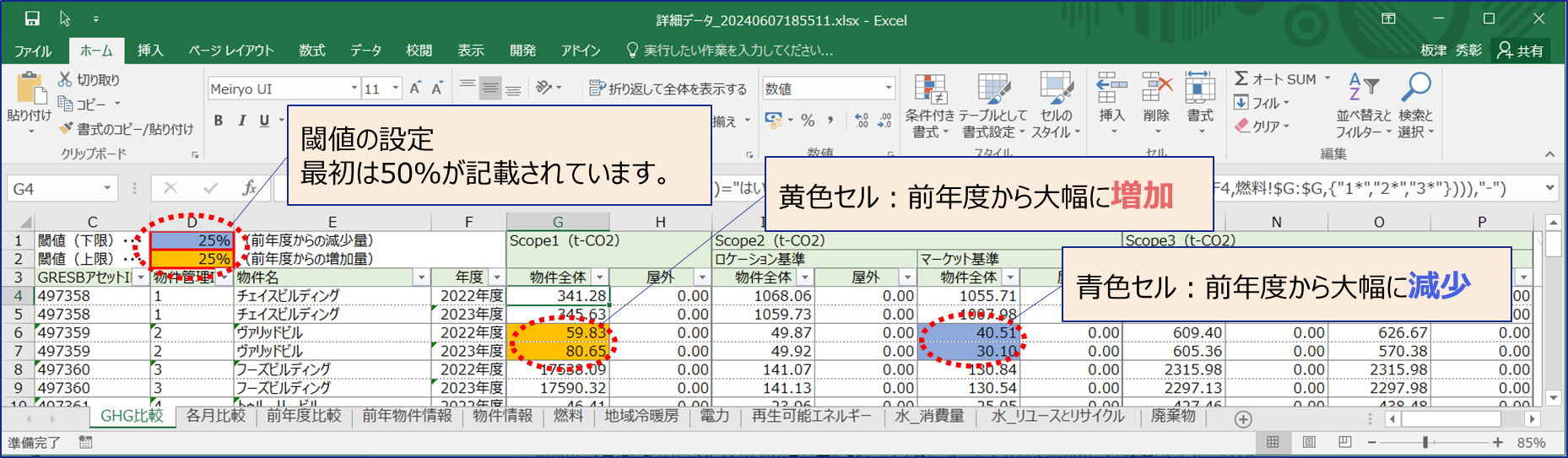Toggle Bold formatting
1568x458 pixels.
click(x=219, y=121)
